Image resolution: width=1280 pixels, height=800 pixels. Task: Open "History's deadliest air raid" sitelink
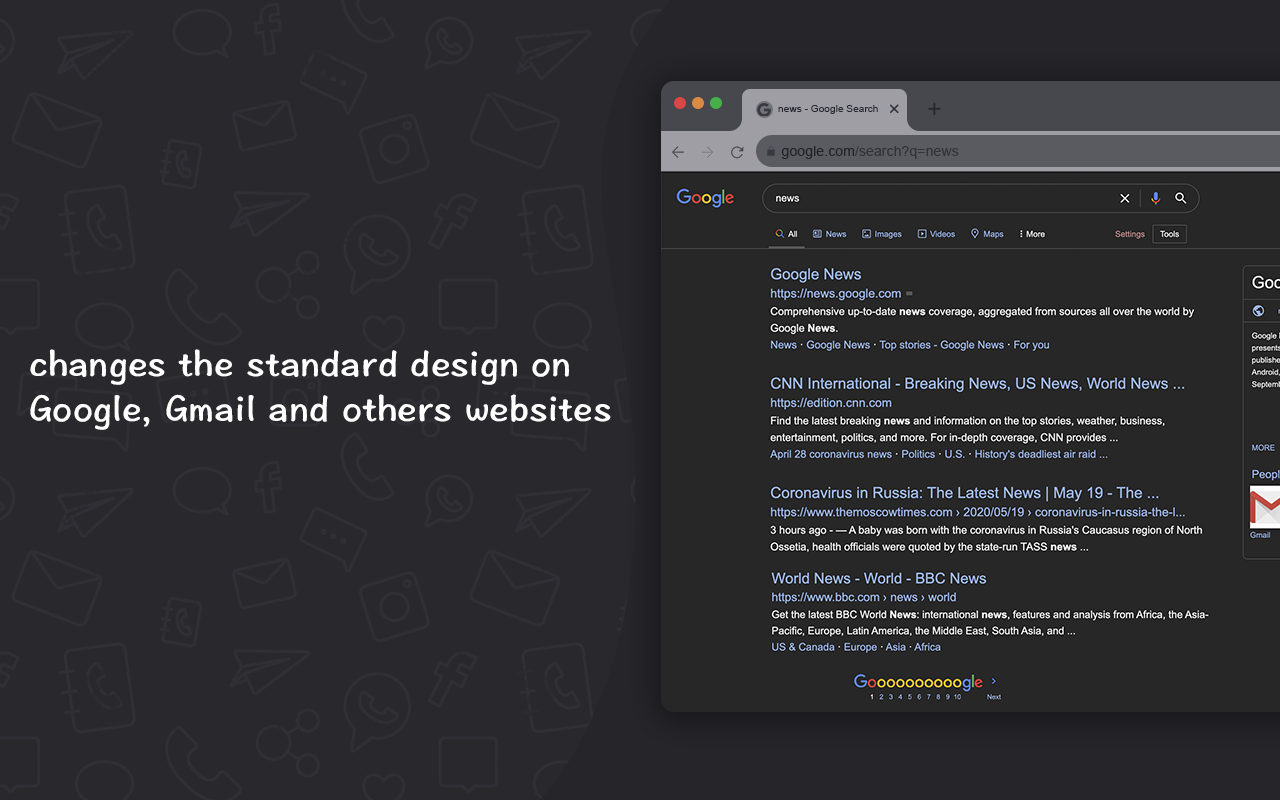coord(1041,454)
